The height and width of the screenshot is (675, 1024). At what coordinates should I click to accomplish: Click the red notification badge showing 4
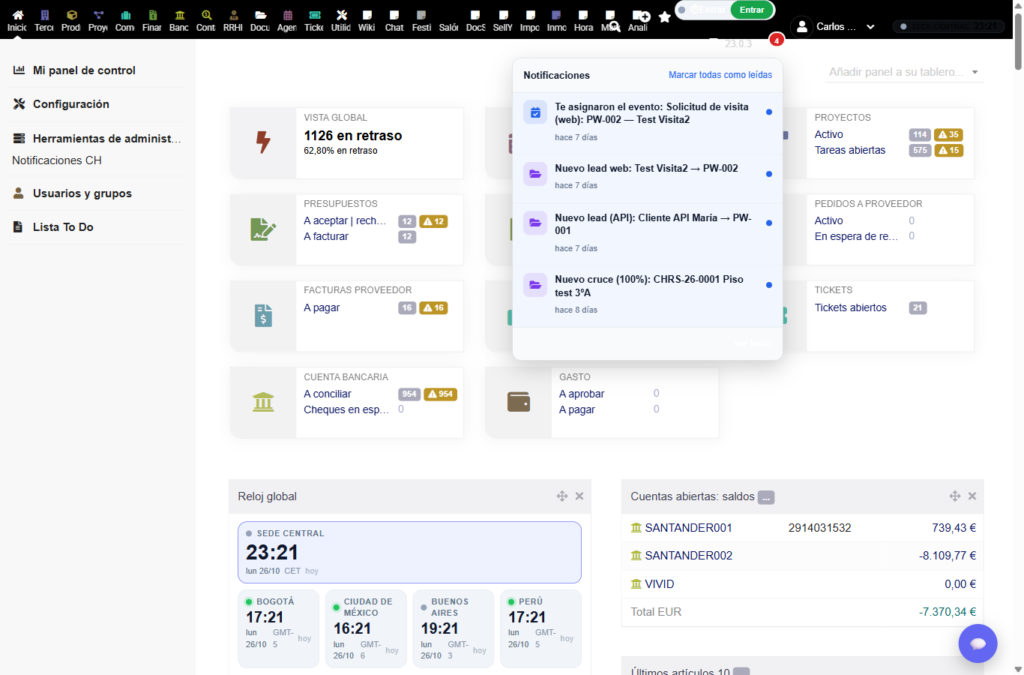coord(776,40)
